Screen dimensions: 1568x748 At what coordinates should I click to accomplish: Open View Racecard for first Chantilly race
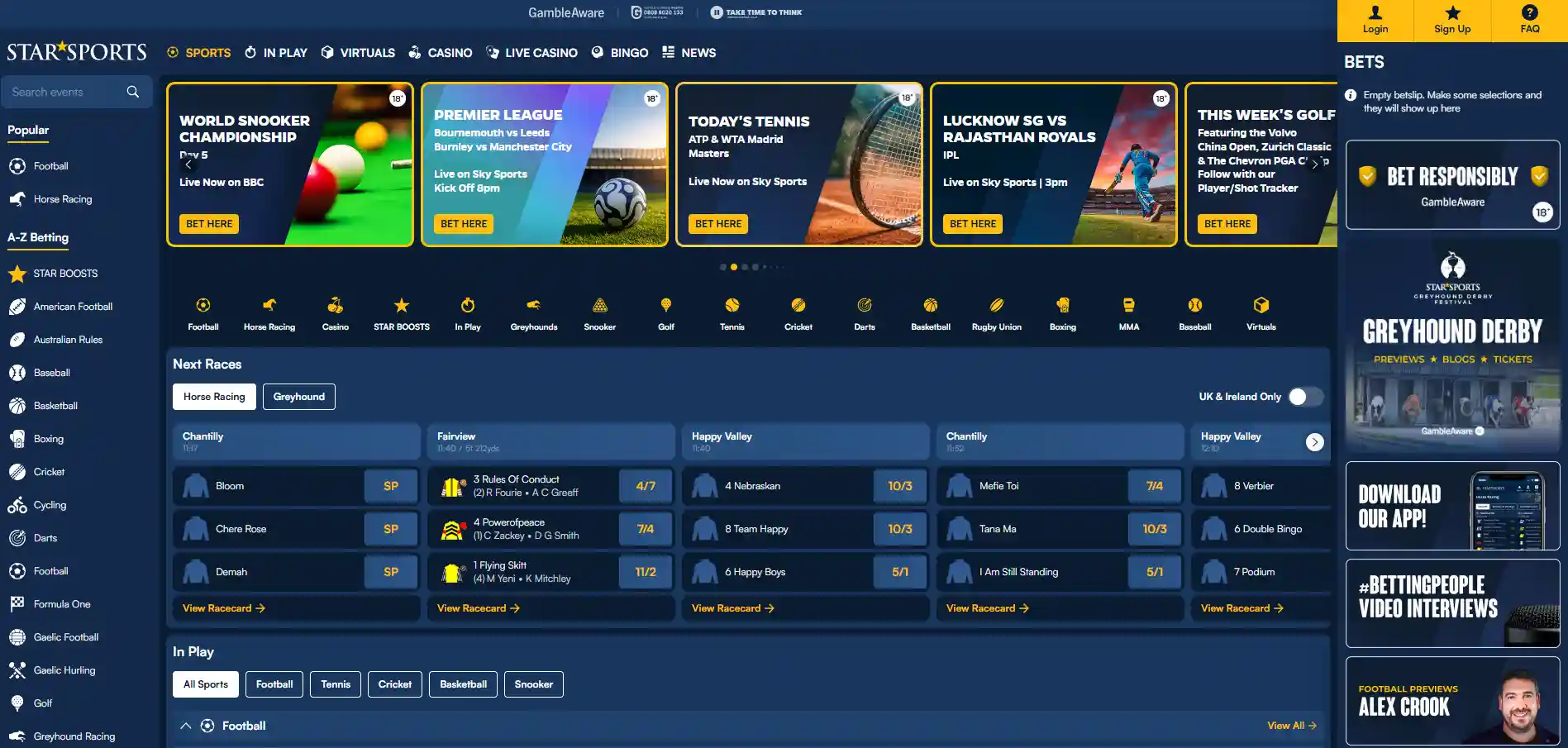pyautogui.click(x=224, y=608)
